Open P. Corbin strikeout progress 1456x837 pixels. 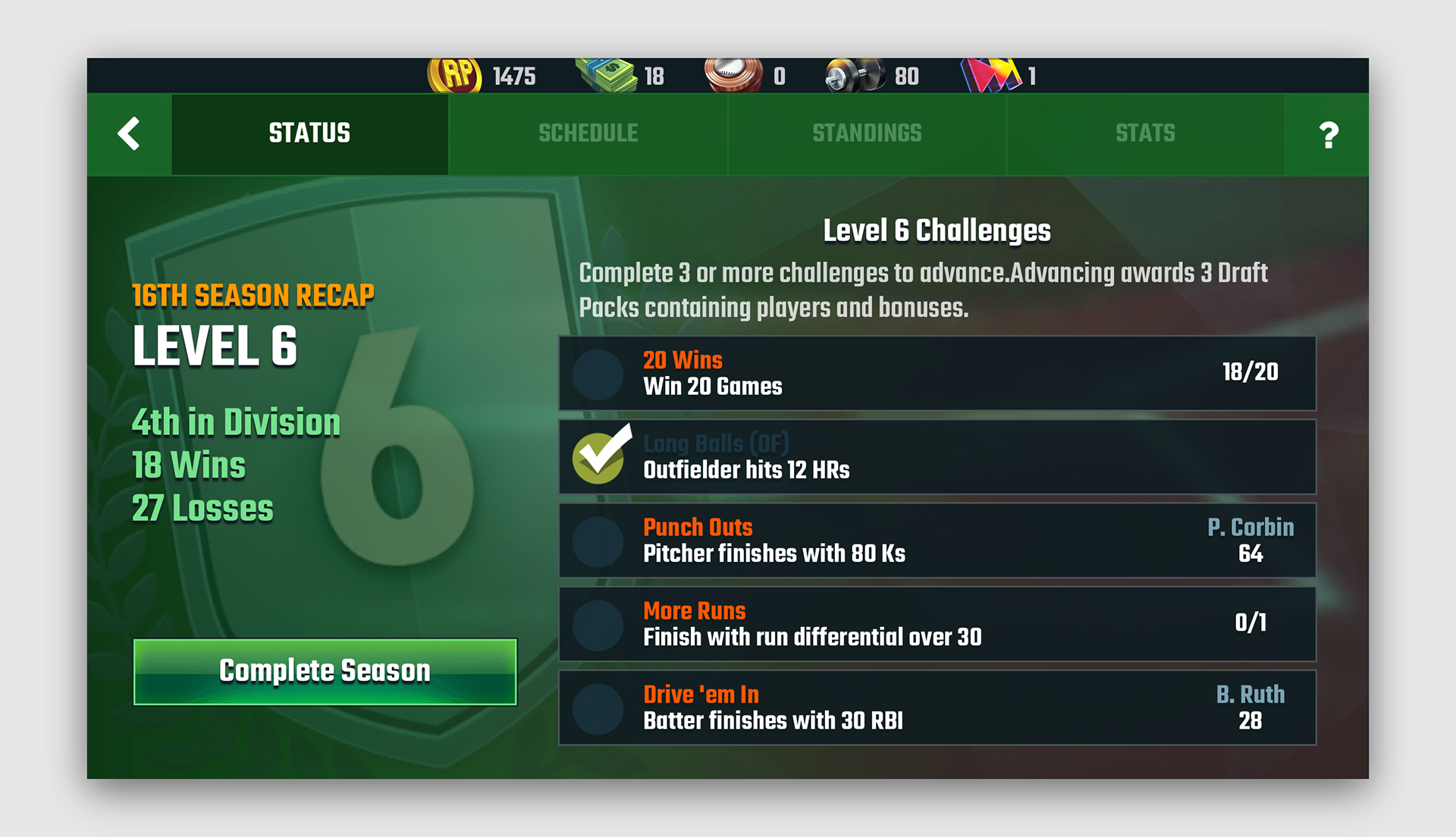tap(1250, 541)
